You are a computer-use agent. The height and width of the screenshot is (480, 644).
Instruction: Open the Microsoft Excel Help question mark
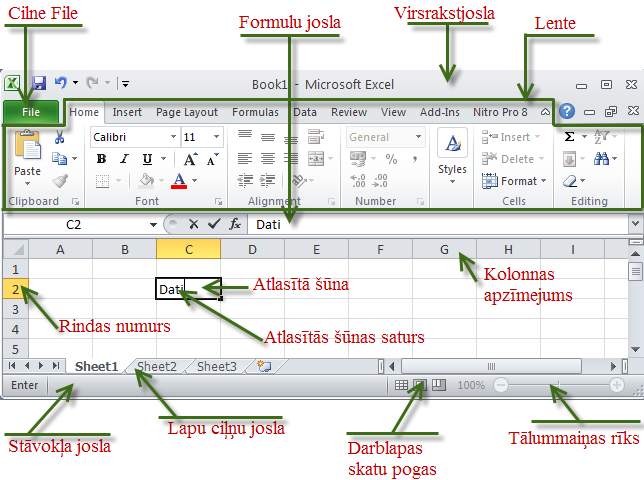point(567,112)
